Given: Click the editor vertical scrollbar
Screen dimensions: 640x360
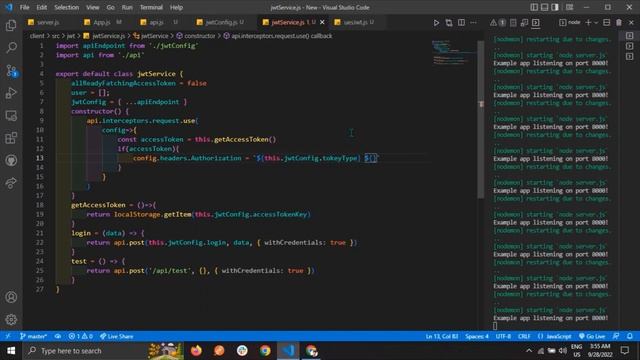Looking at the screenshot, I should 481,120.
